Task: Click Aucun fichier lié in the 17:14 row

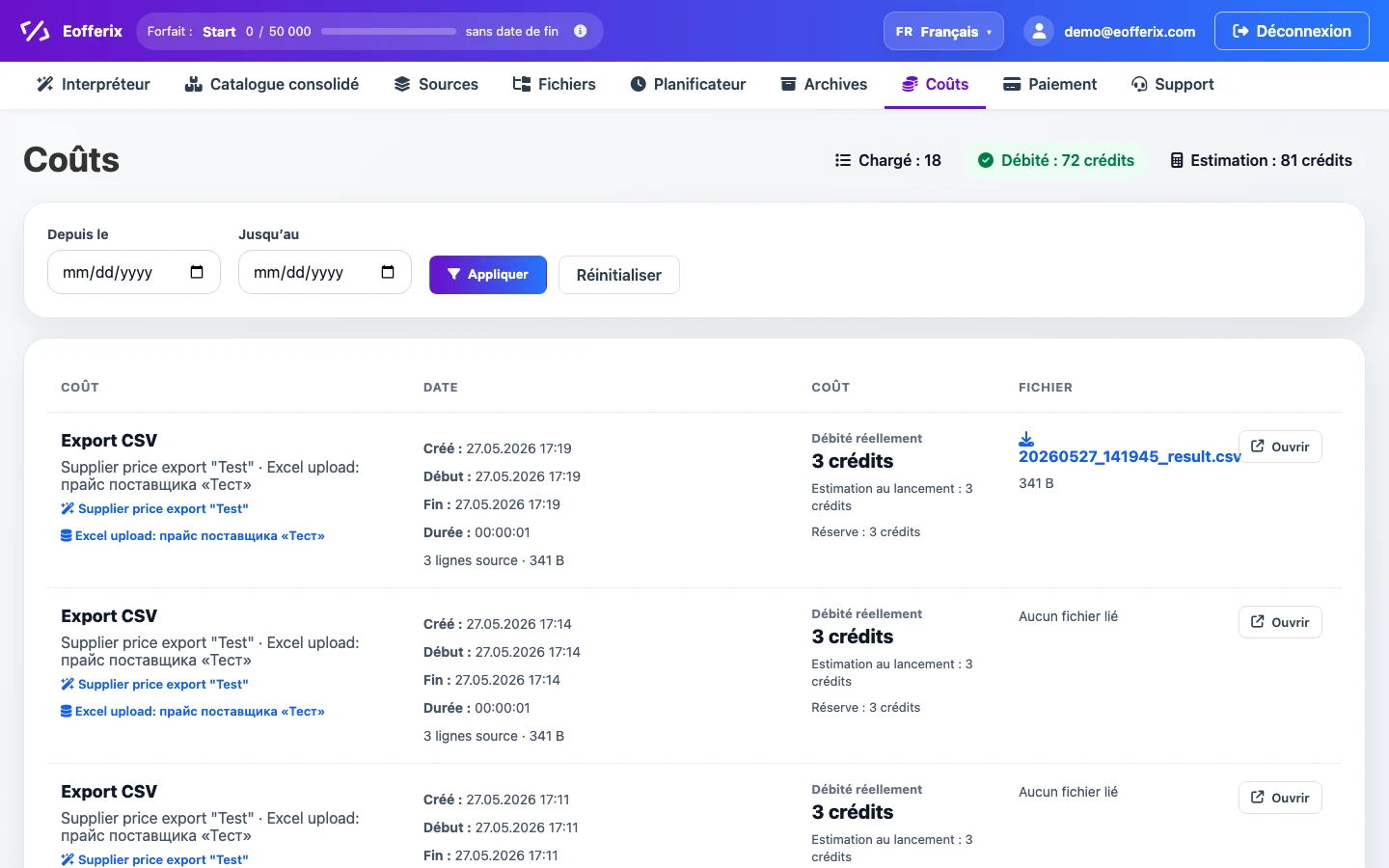Action: pos(1069,616)
